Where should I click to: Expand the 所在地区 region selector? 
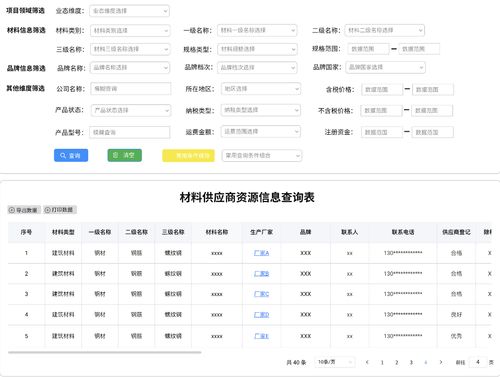(261, 89)
